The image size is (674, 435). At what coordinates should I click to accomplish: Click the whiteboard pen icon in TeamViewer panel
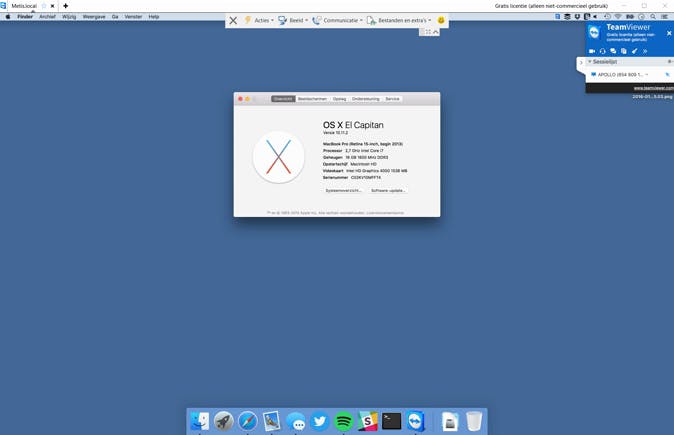(x=634, y=51)
